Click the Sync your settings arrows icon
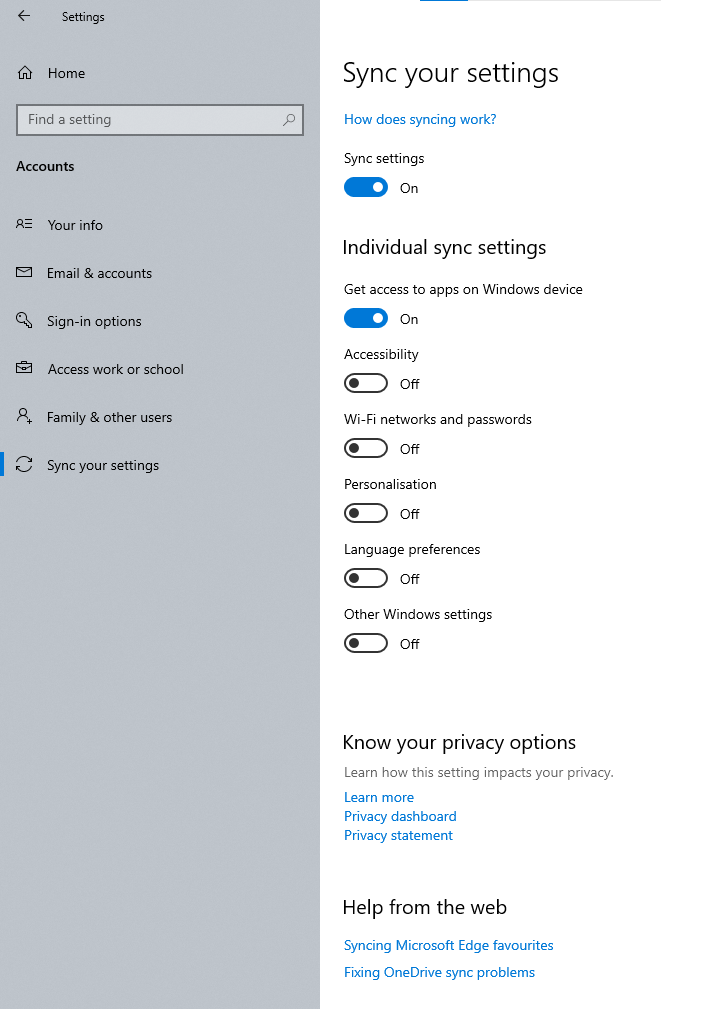The height and width of the screenshot is (1009, 721). point(24,464)
